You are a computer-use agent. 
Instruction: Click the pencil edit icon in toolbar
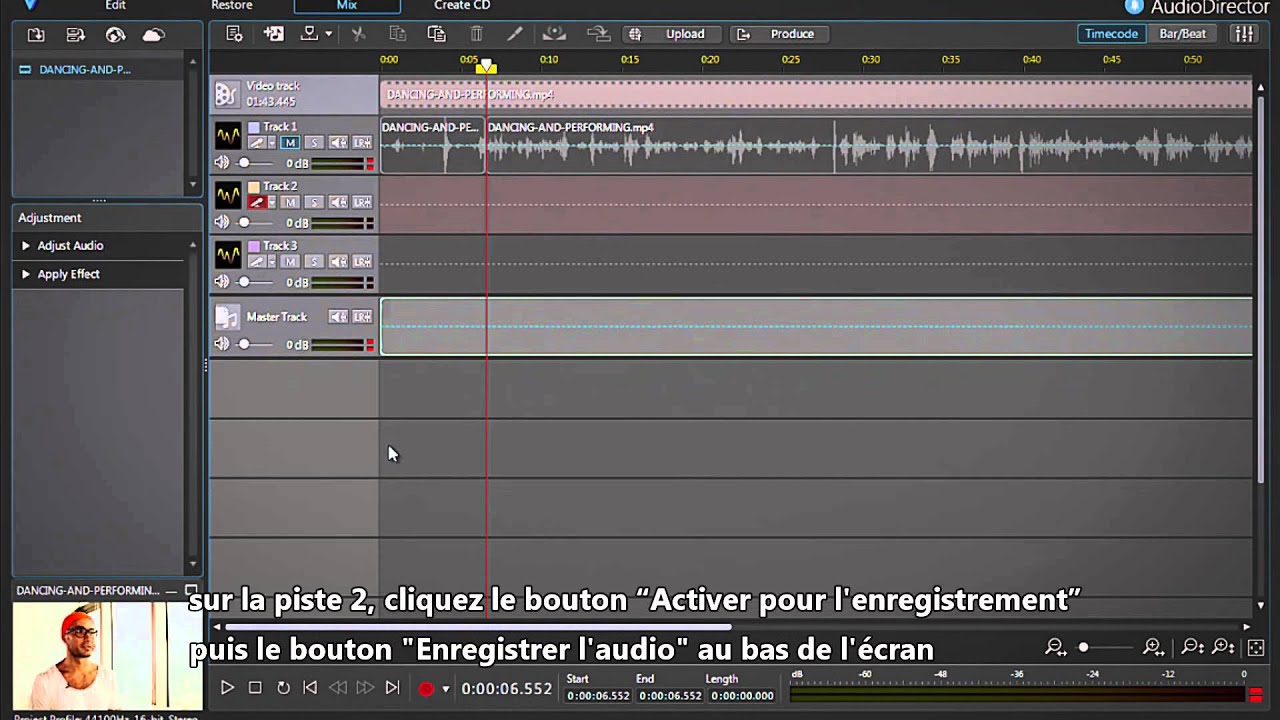(515, 34)
